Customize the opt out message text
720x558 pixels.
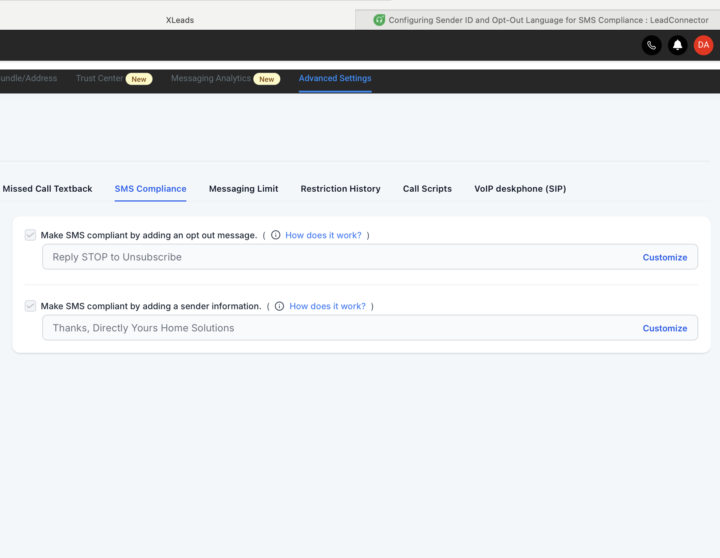click(664, 257)
